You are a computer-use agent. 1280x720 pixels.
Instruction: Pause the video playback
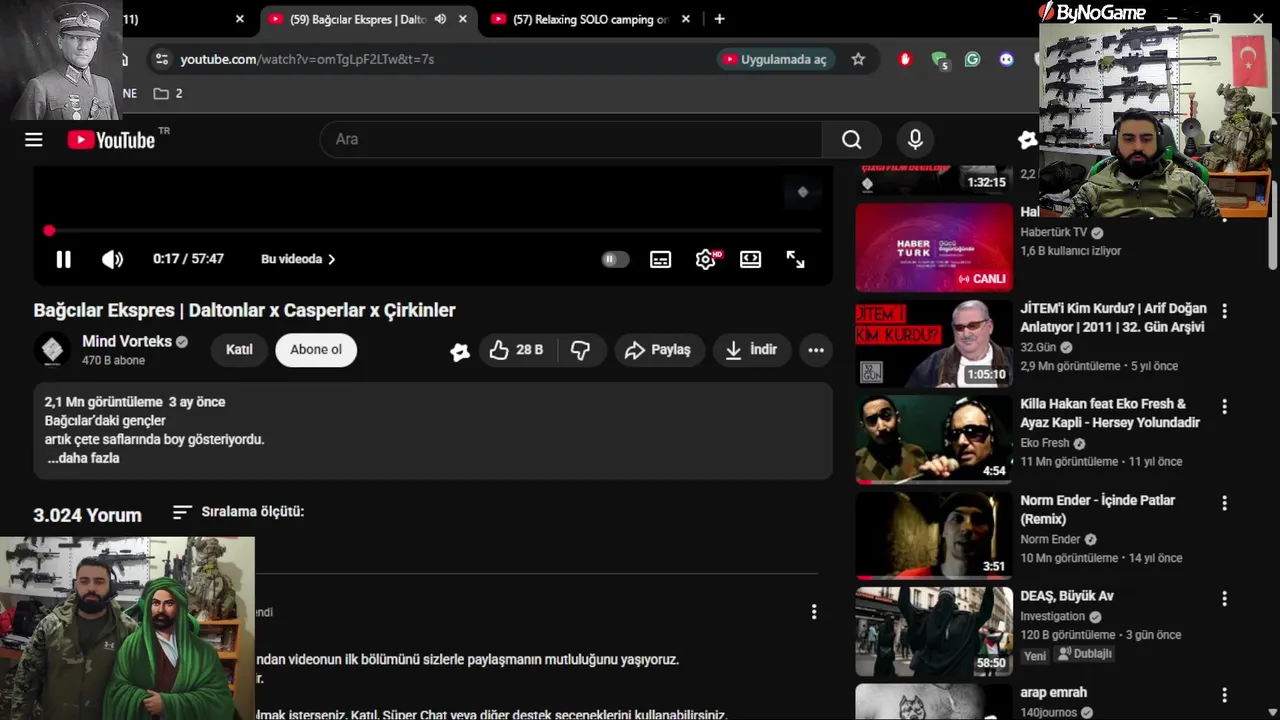click(63, 259)
